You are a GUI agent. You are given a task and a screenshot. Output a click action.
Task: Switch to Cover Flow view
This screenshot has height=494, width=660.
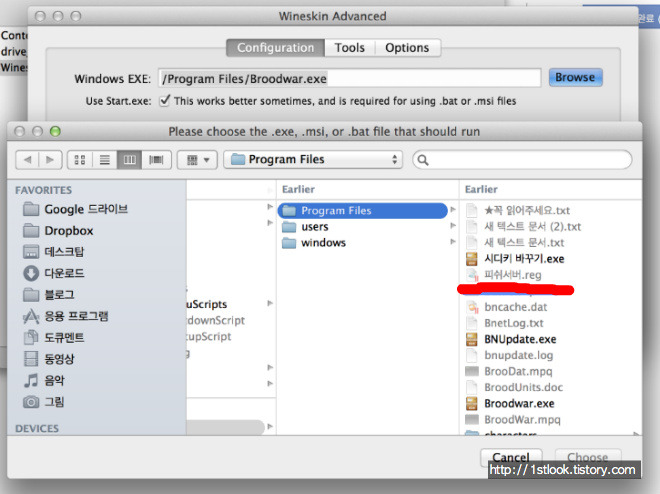156,160
